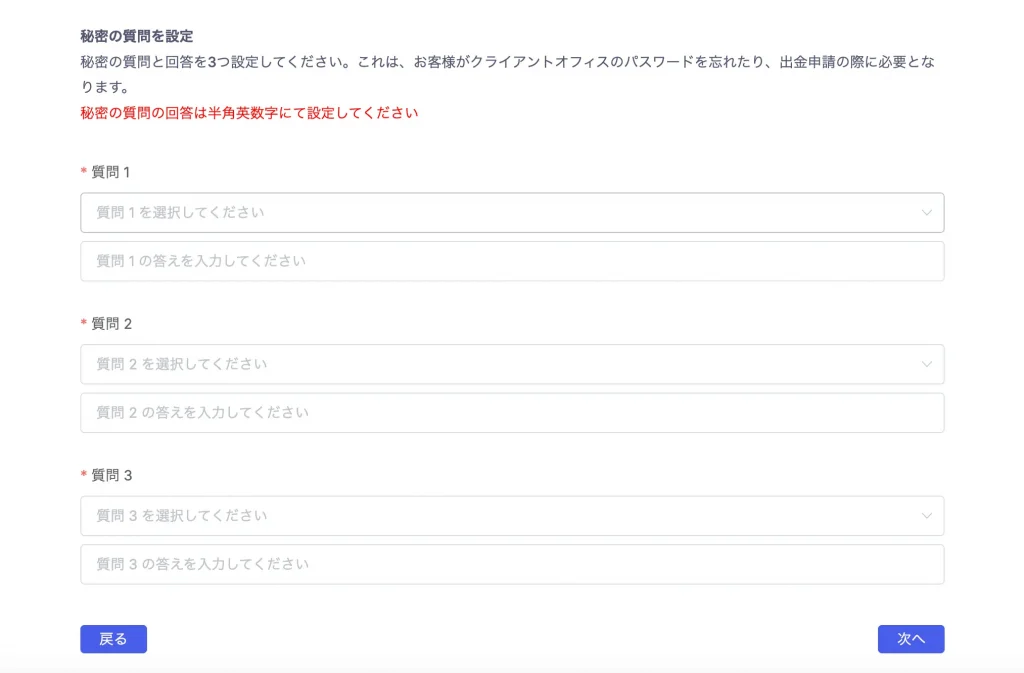The image size is (1024, 673).
Task: Click the chevron arrow in 質問 3 dropdown
Action: click(927, 516)
